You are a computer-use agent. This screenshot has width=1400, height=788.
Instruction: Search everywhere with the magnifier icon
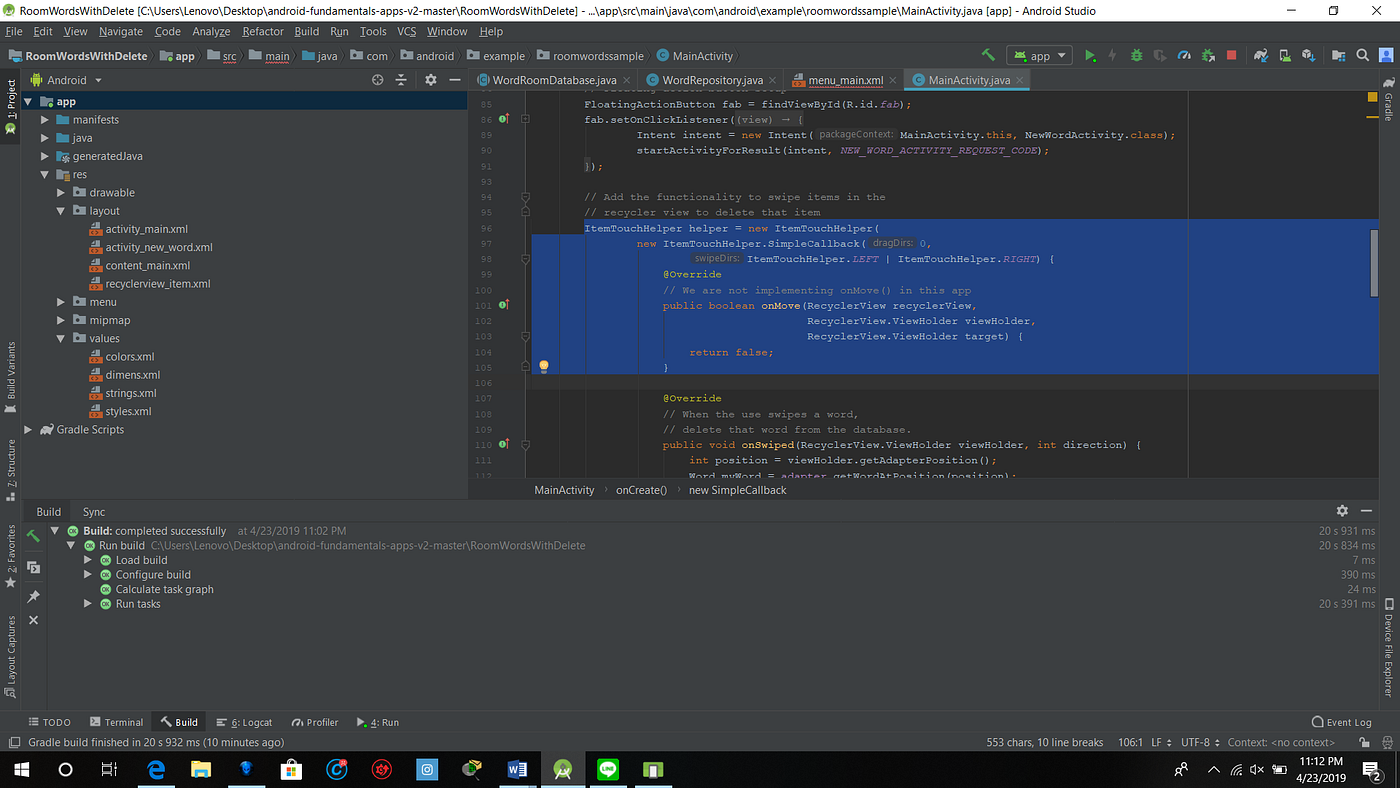tap(1362, 55)
